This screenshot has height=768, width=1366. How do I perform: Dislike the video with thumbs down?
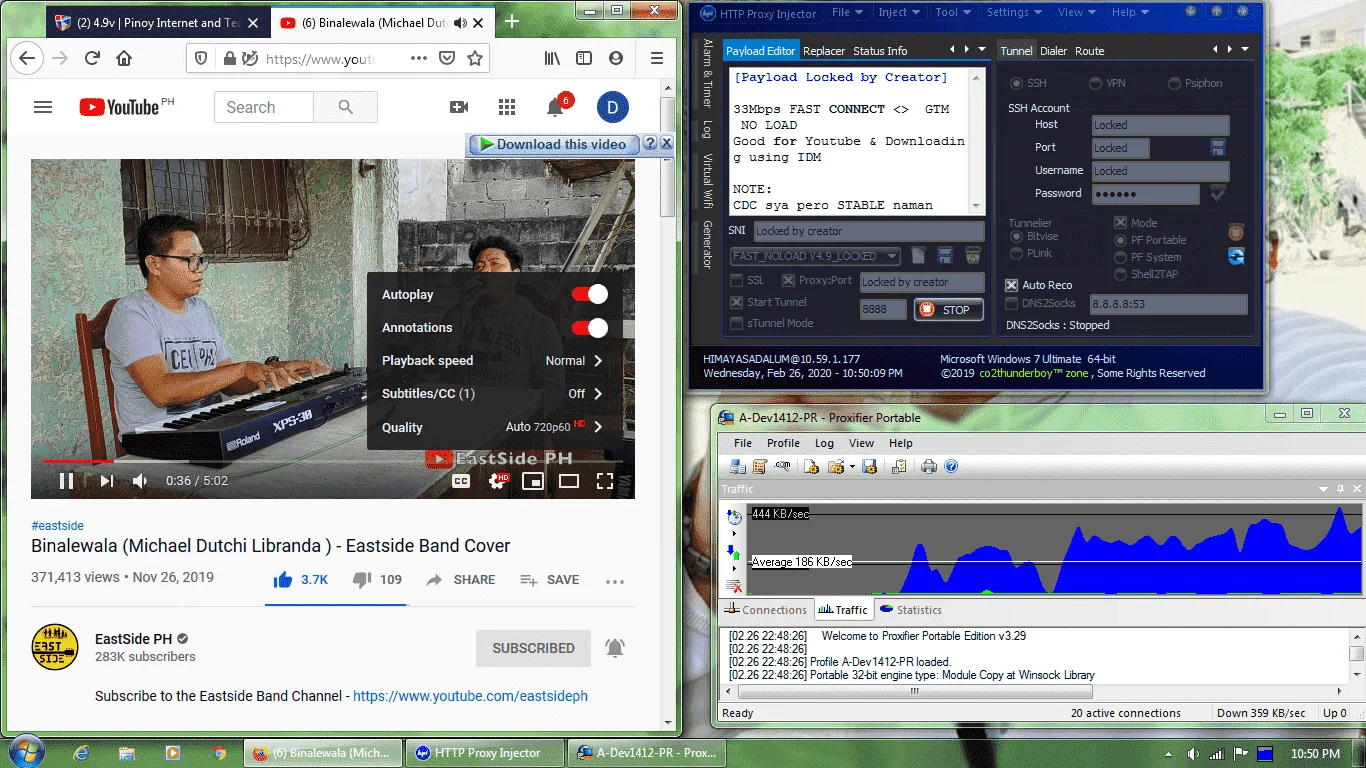click(362, 579)
